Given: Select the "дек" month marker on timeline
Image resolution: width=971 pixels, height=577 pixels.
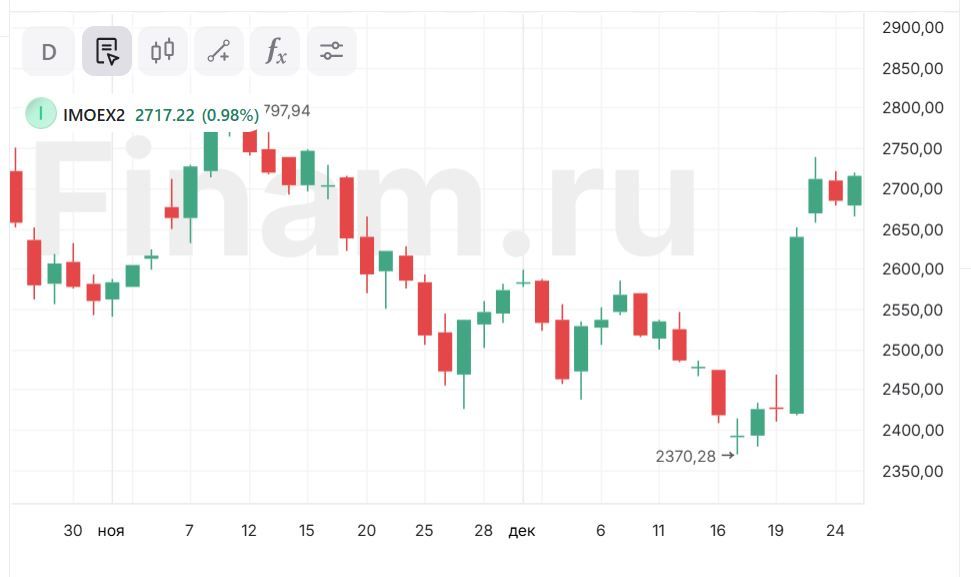Looking at the screenshot, I should [522, 530].
